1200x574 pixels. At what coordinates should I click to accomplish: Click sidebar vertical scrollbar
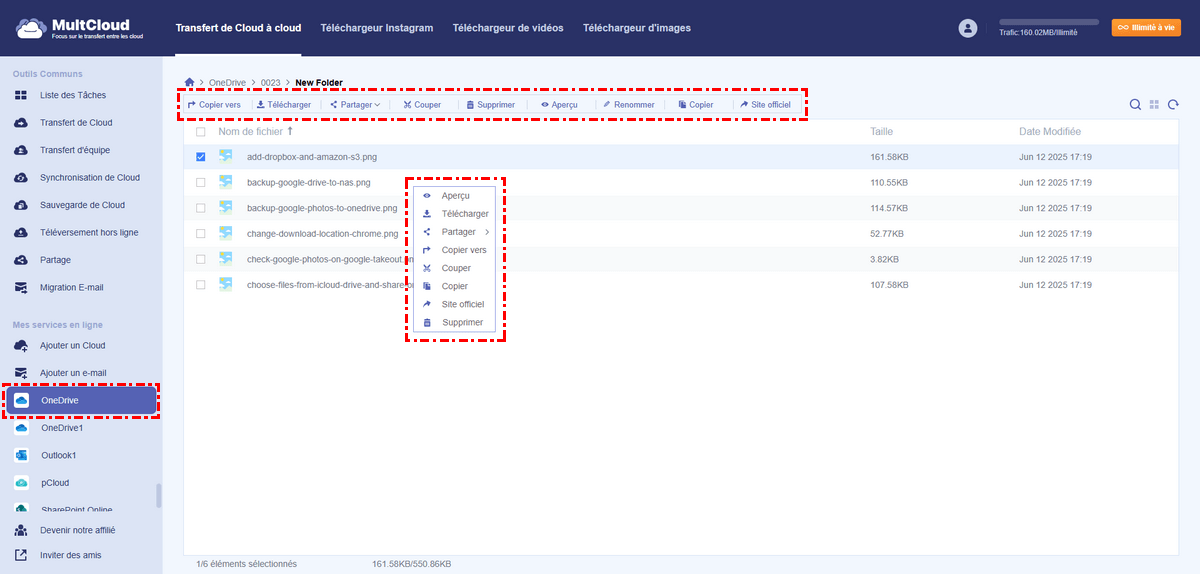pyautogui.click(x=158, y=497)
